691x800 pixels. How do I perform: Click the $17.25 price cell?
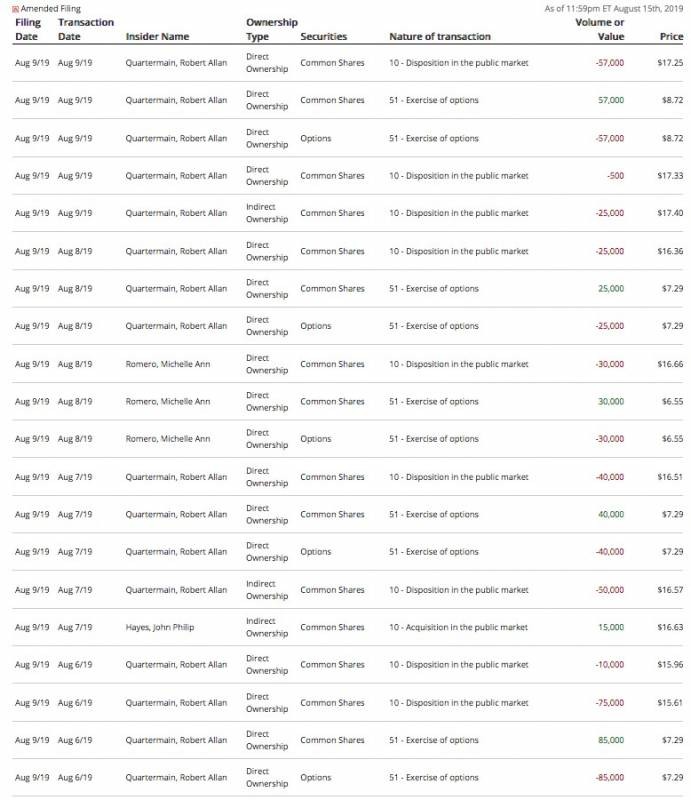click(x=670, y=63)
